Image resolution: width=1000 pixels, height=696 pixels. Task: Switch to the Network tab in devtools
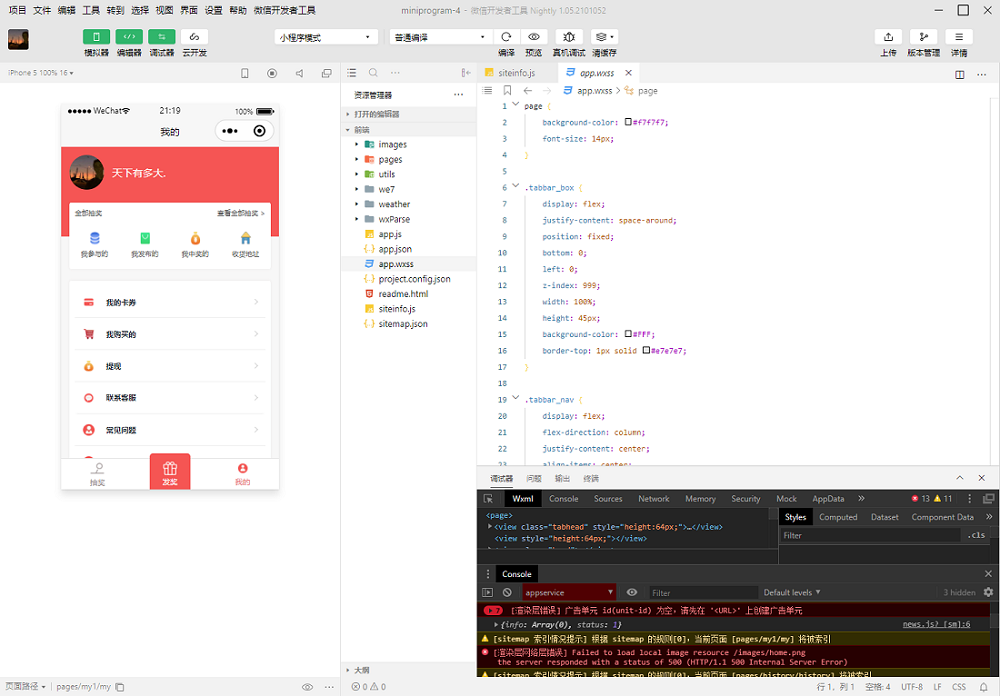pyautogui.click(x=653, y=499)
